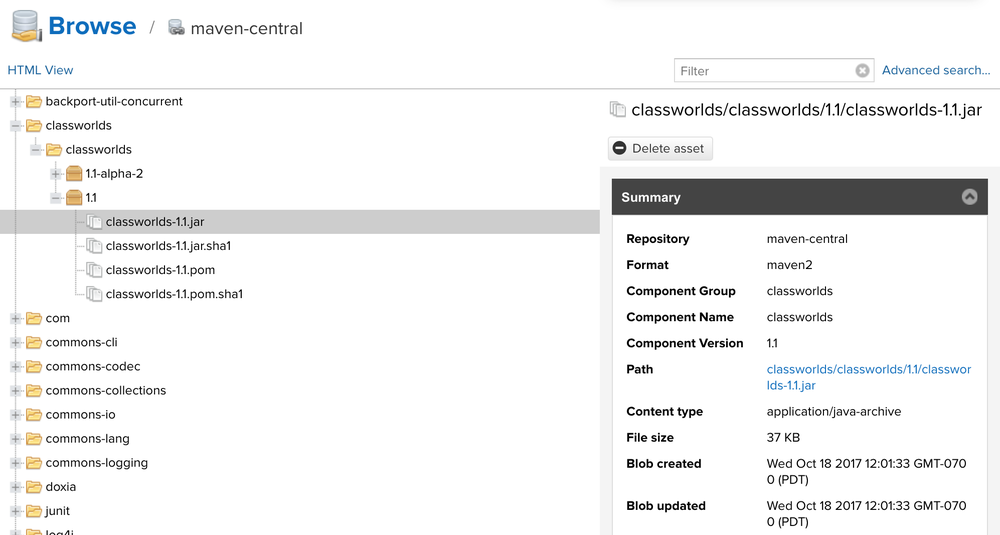This screenshot has height=535, width=1000.
Task: Click the classworlds-1.1.pom asset file icon
Action: point(94,270)
